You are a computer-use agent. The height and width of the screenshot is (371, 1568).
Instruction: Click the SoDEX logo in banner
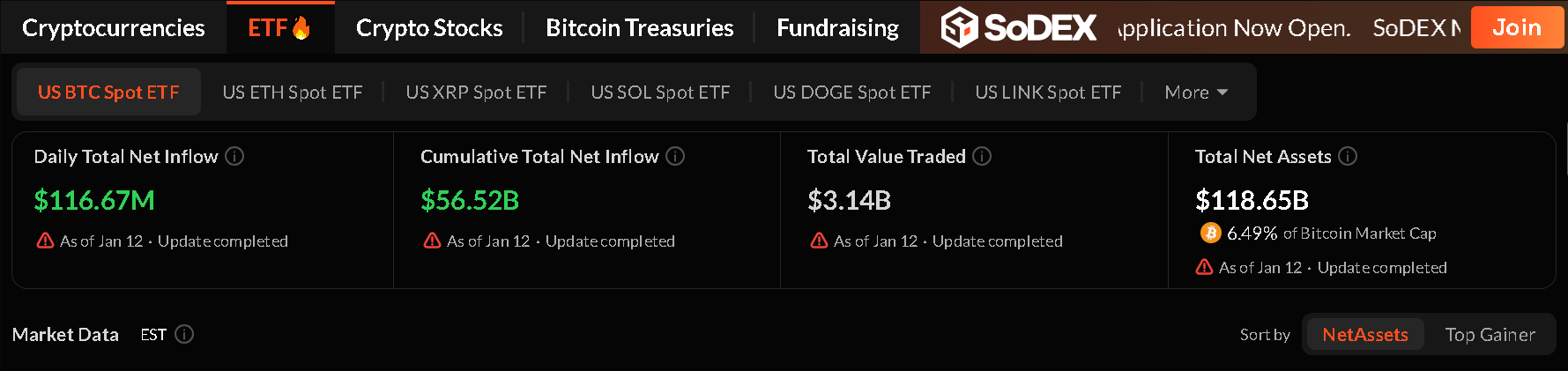click(x=1019, y=27)
